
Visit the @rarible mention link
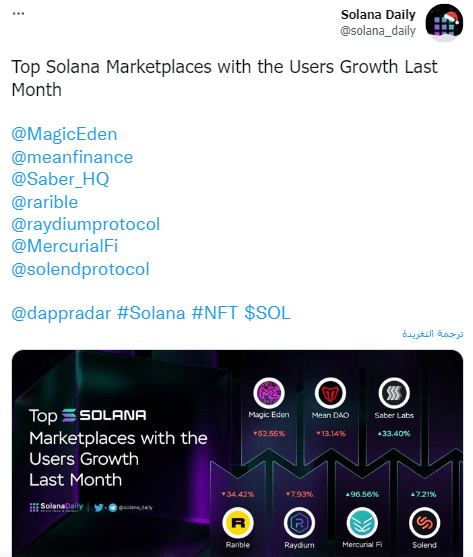45,202
